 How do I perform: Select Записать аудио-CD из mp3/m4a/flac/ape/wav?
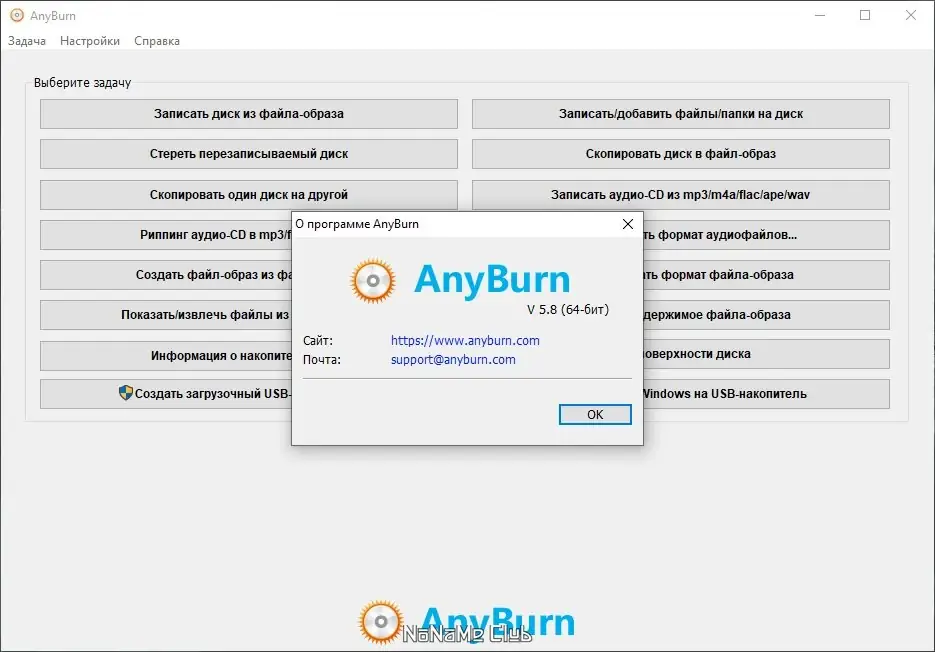pyautogui.click(x=680, y=194)
